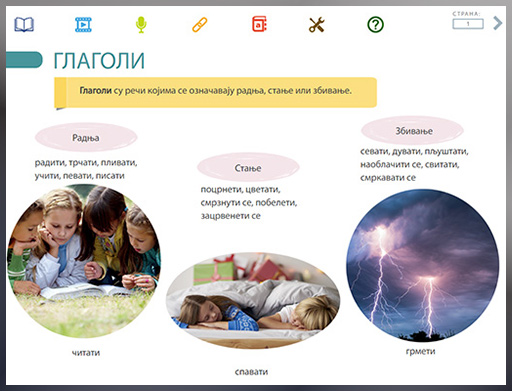512x391 pixels.
Task: Click the page number input field
Action: point(468,24)
